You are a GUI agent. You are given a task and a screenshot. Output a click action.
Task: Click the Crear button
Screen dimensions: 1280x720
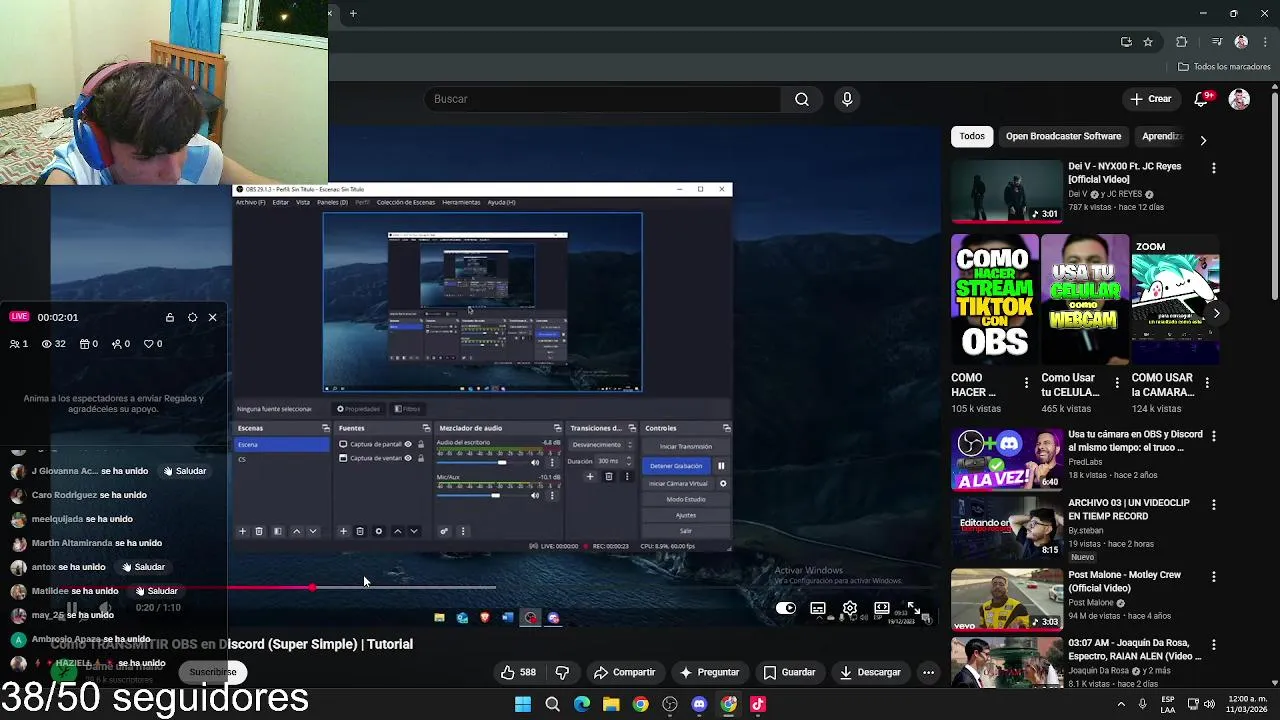coord(1150,99)
